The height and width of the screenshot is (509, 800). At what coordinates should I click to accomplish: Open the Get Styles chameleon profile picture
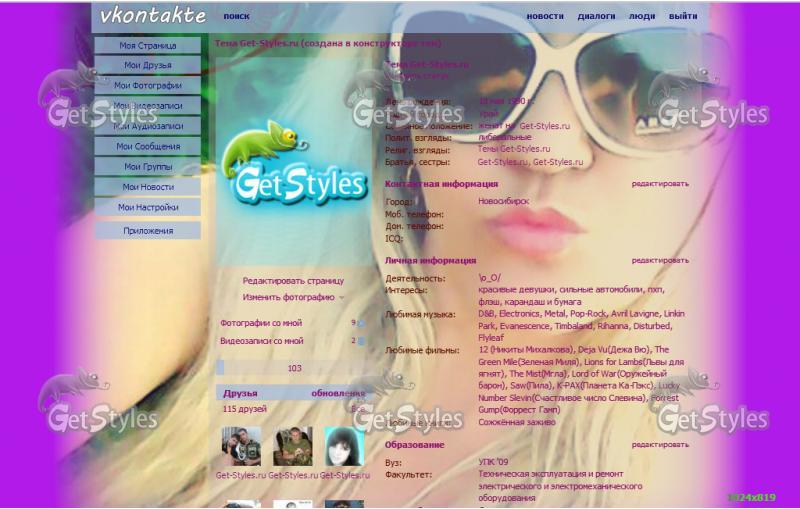pyautogui.click(x=294, y=162)
